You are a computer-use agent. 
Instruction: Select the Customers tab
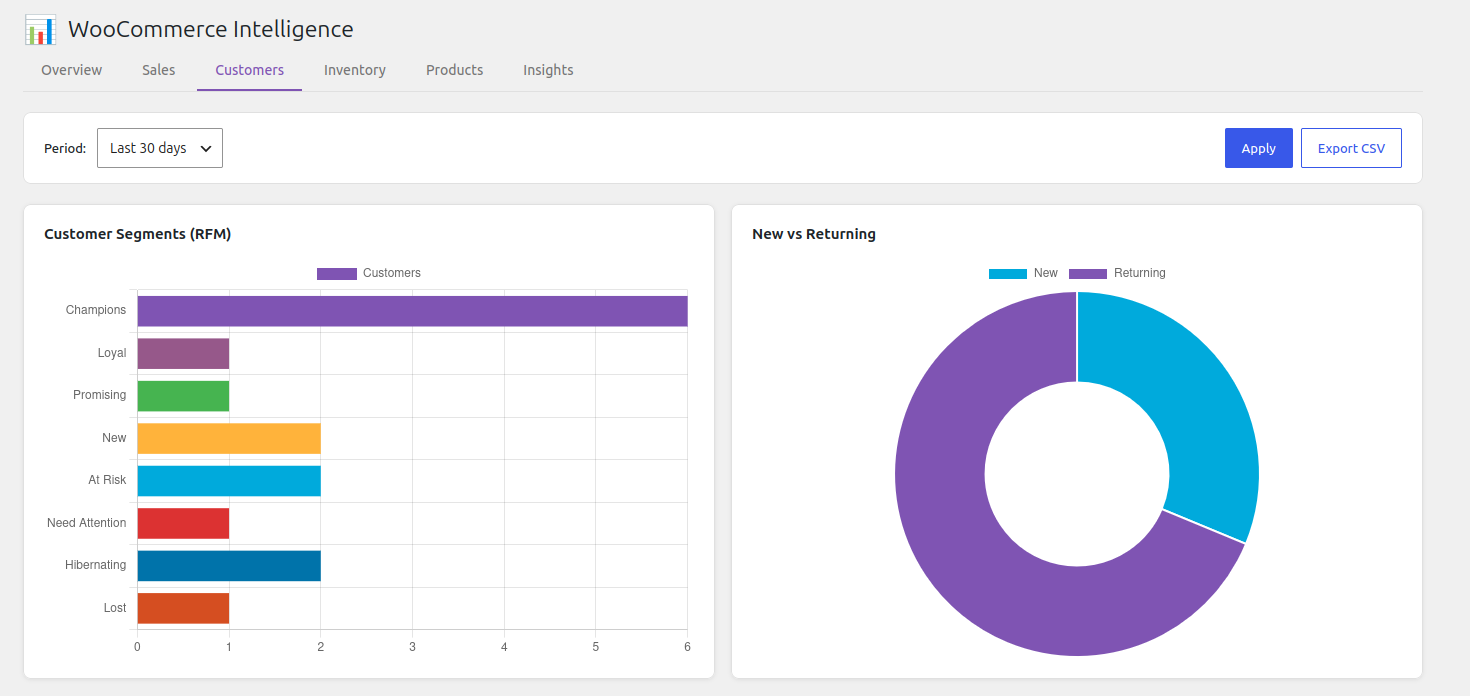[250, 70]
